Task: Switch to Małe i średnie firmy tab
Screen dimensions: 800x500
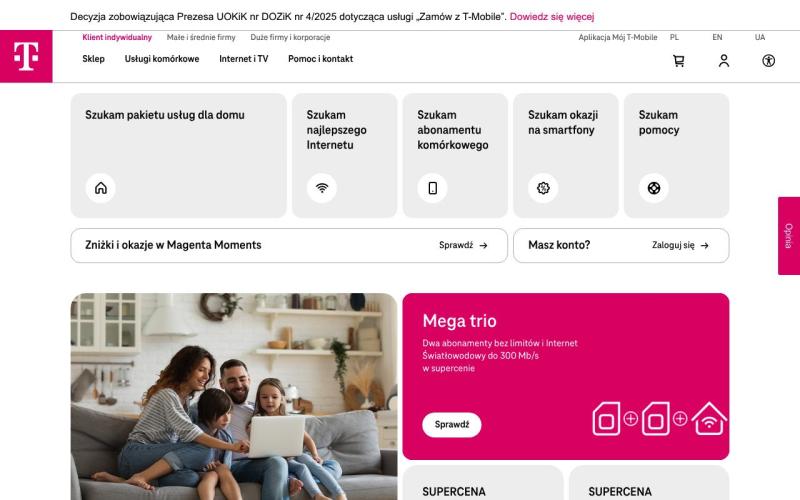Action: point(201,37)
